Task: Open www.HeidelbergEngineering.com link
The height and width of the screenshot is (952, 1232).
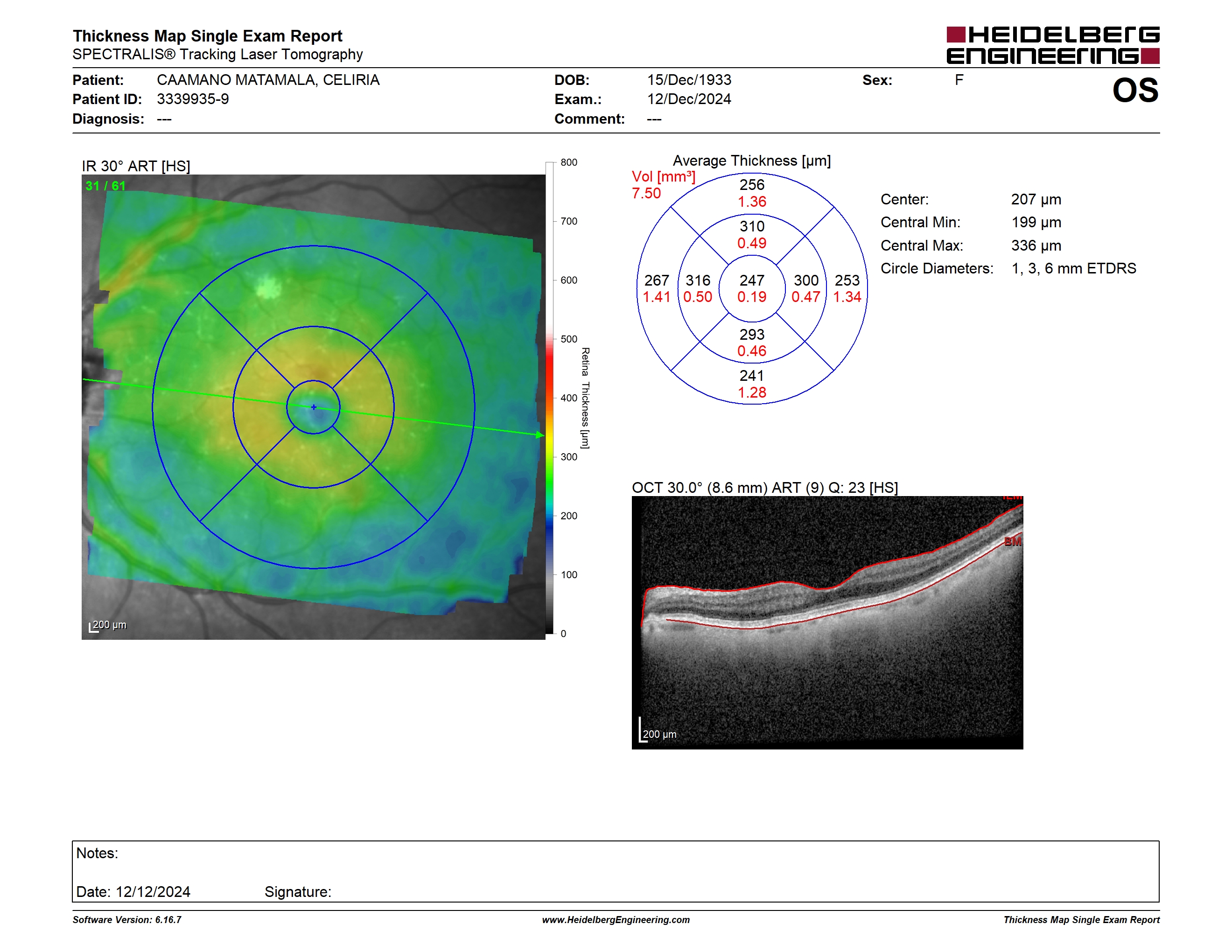Action: 616,920
